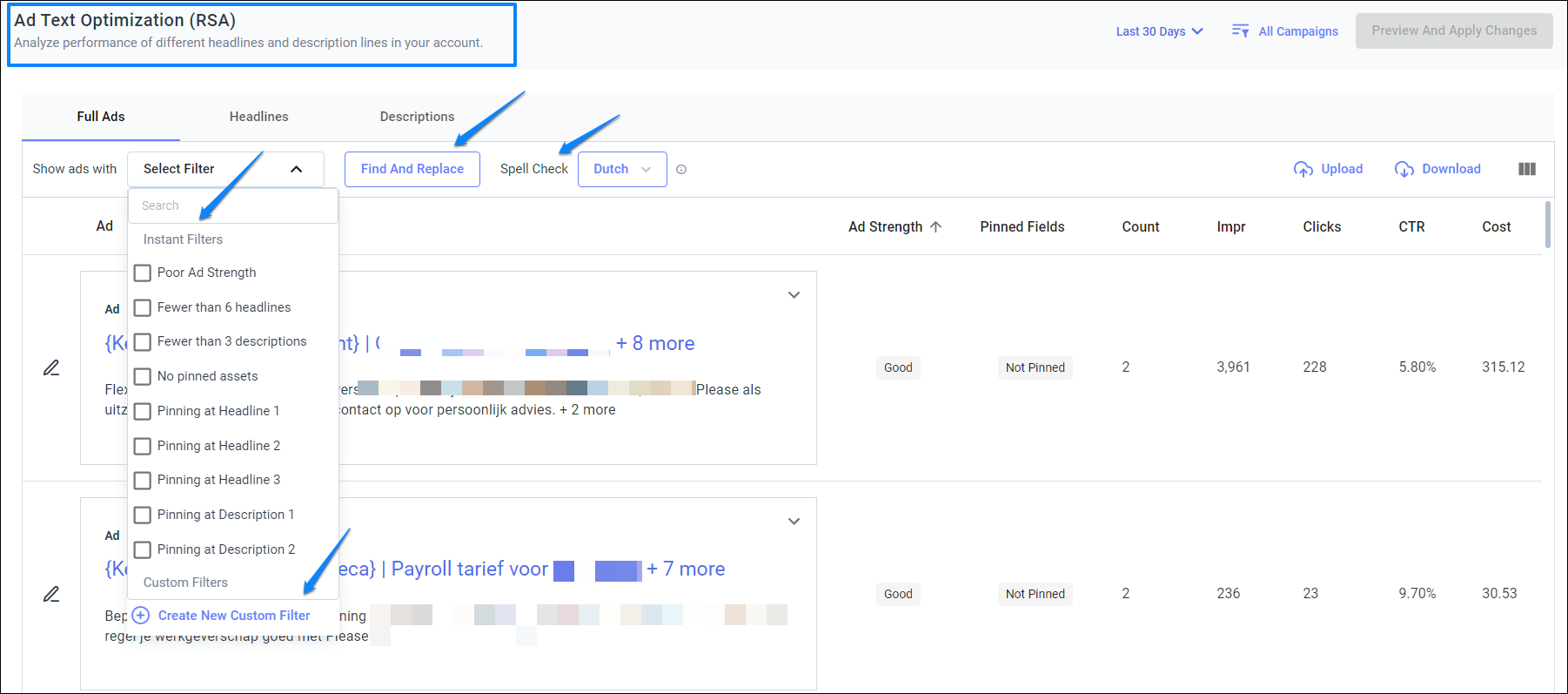Click the filter Search input field
This screenshot has height=694, width=1568.
tap(233, 206)
